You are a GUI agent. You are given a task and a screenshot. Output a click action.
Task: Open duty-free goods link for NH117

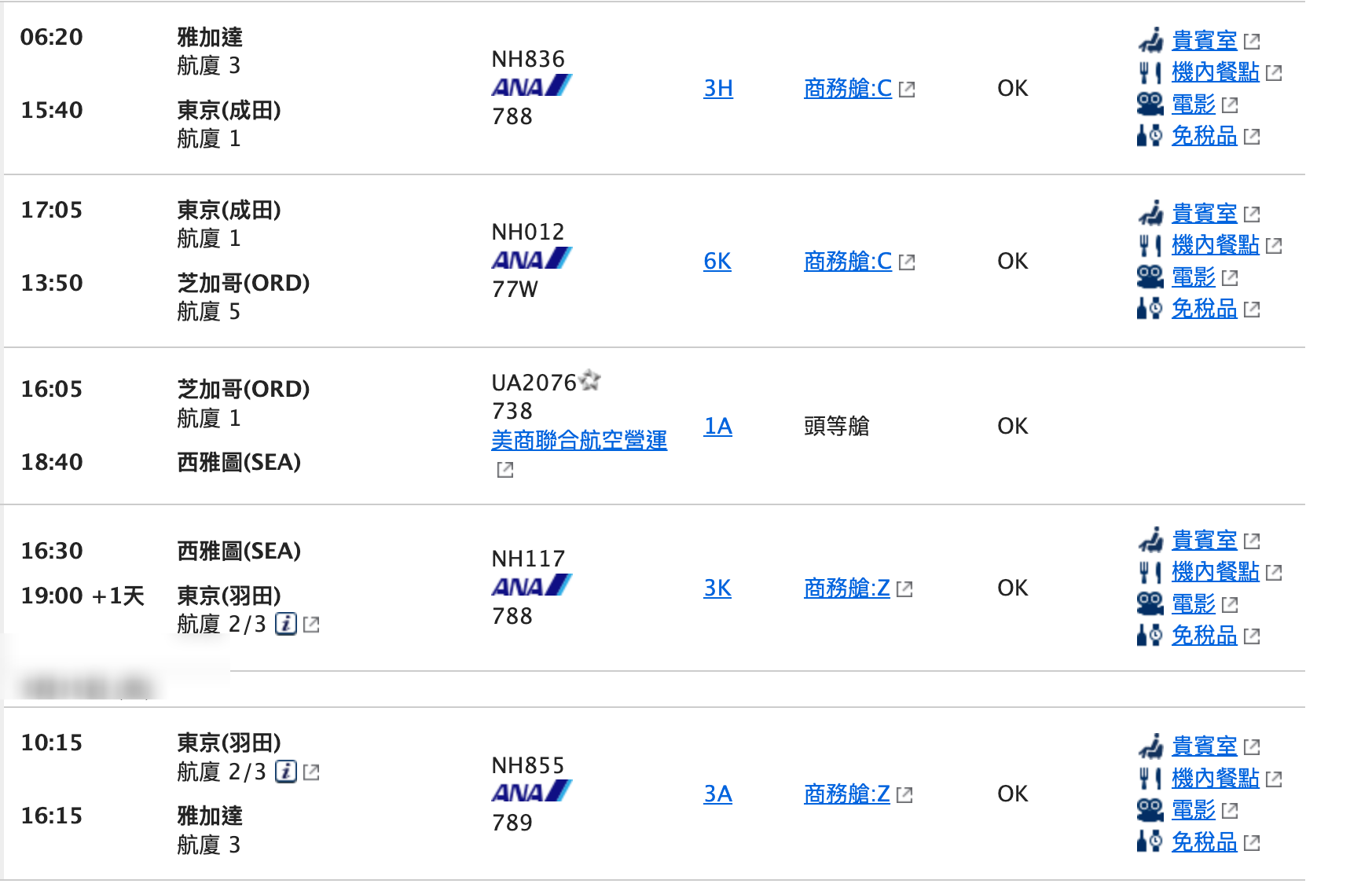click(x=1204, y=636)
